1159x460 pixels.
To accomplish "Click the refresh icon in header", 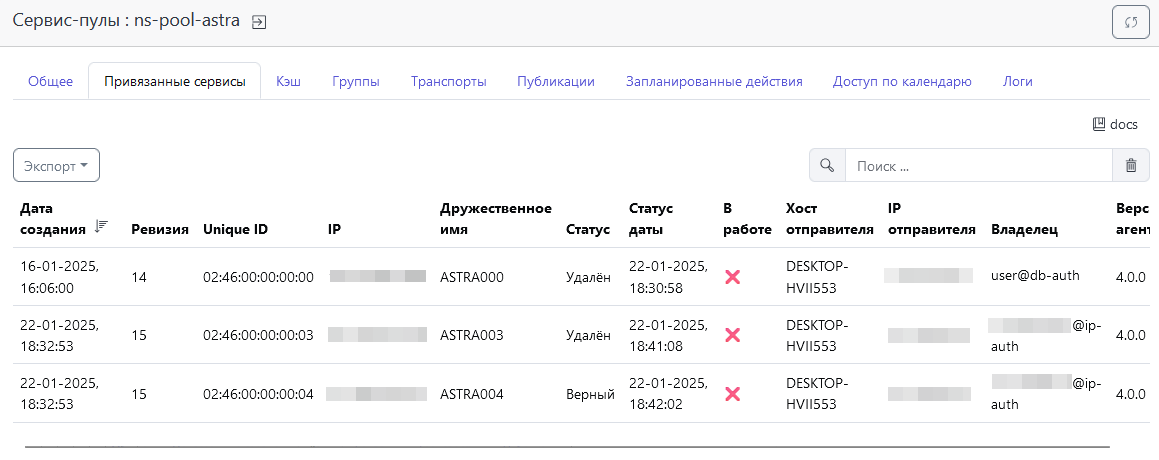I will pos(1130,22).
